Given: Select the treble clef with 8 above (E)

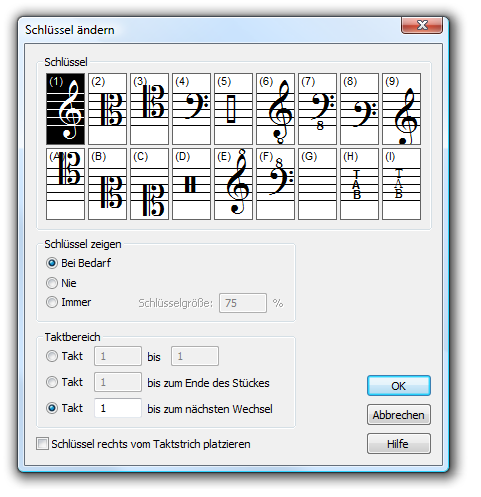Looking at the screenshot, I should click(x=233, y=184).
